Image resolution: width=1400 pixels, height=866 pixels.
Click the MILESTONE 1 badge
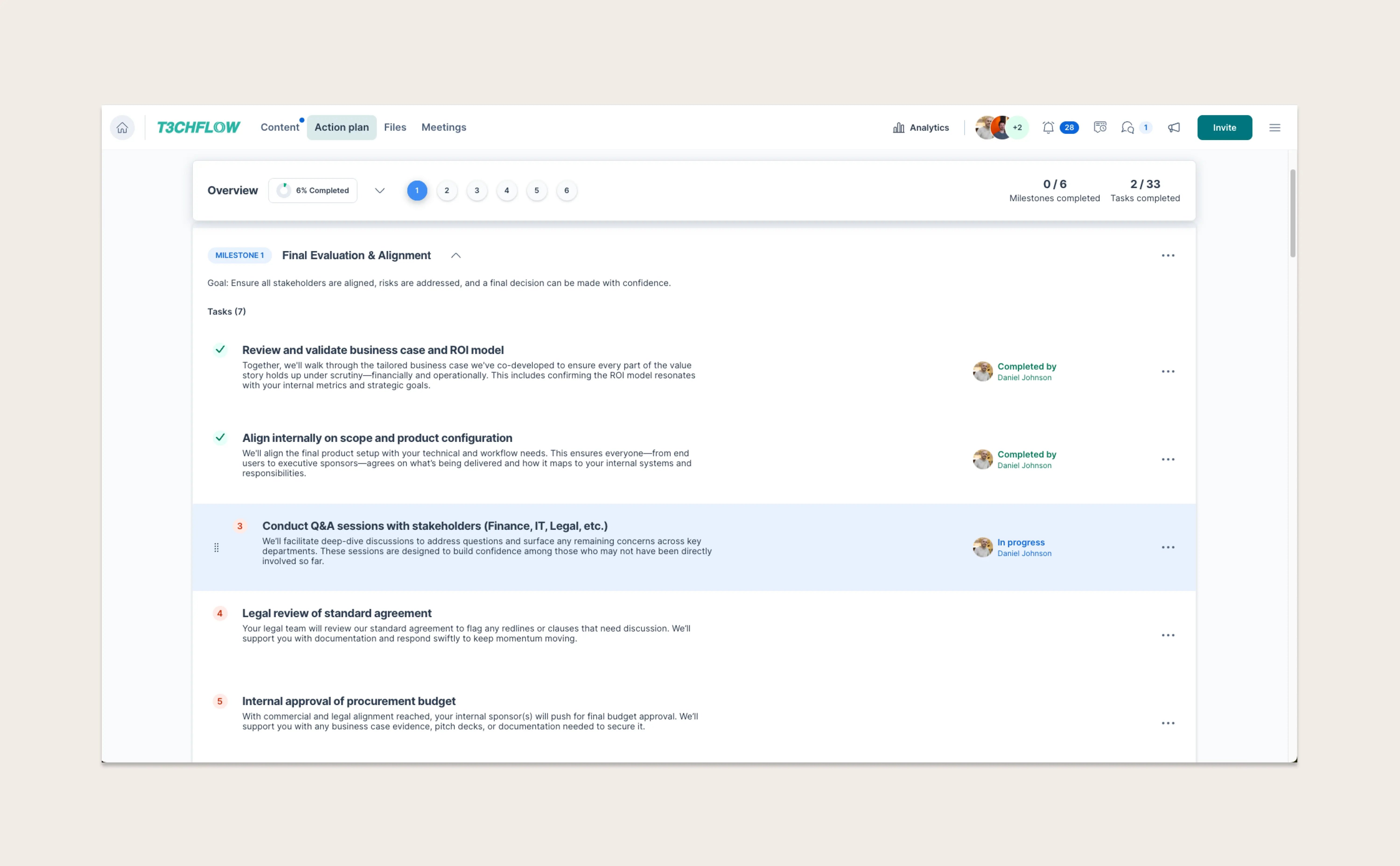[239, 255]
